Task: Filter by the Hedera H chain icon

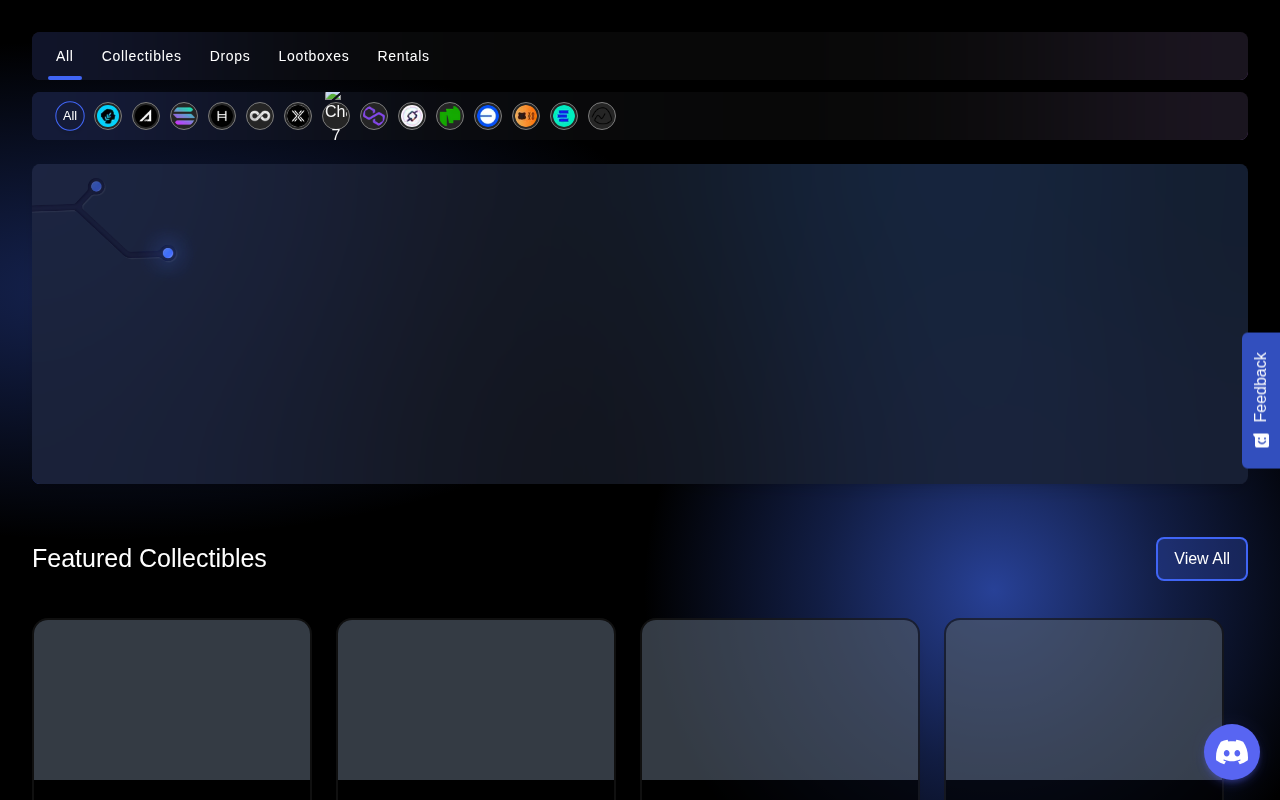Action: point(222,116)
